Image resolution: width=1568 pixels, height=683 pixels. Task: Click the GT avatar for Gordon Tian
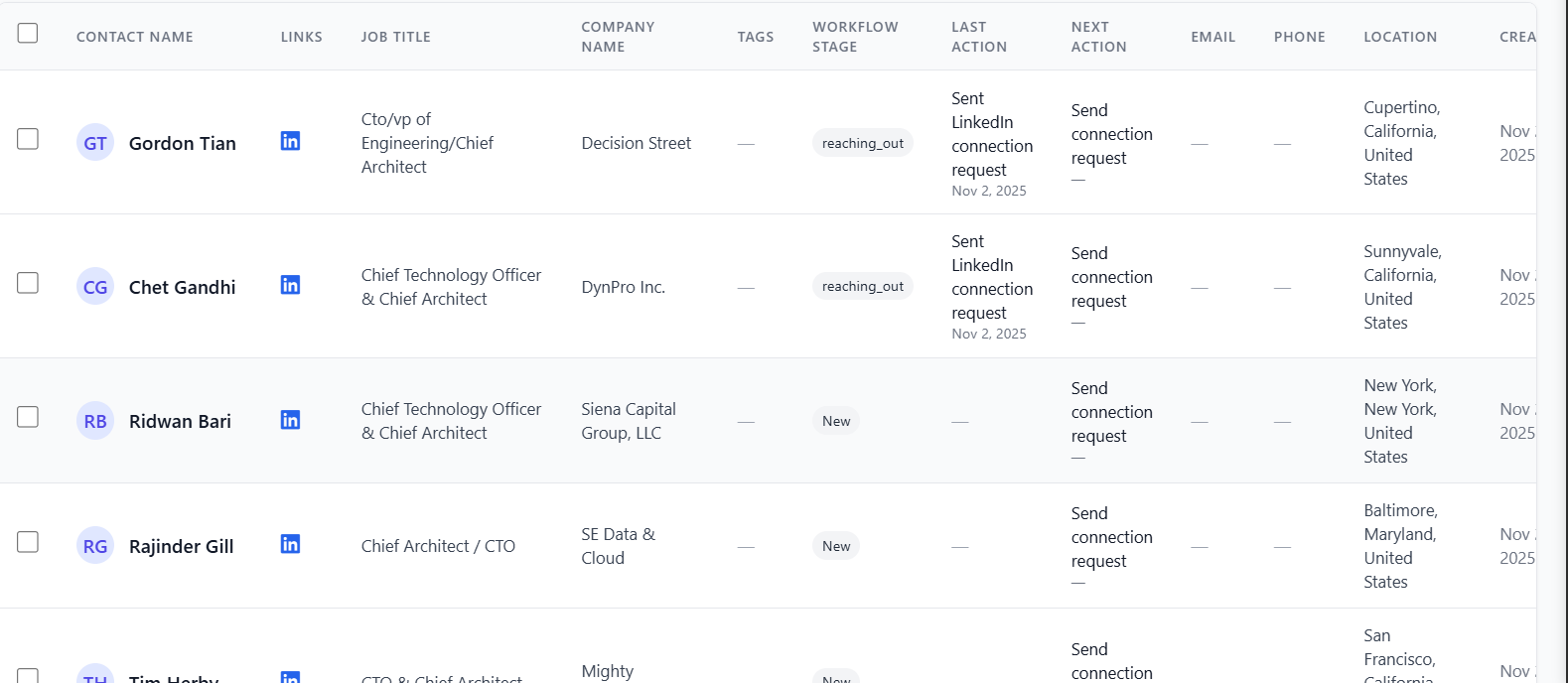(95, 143)
